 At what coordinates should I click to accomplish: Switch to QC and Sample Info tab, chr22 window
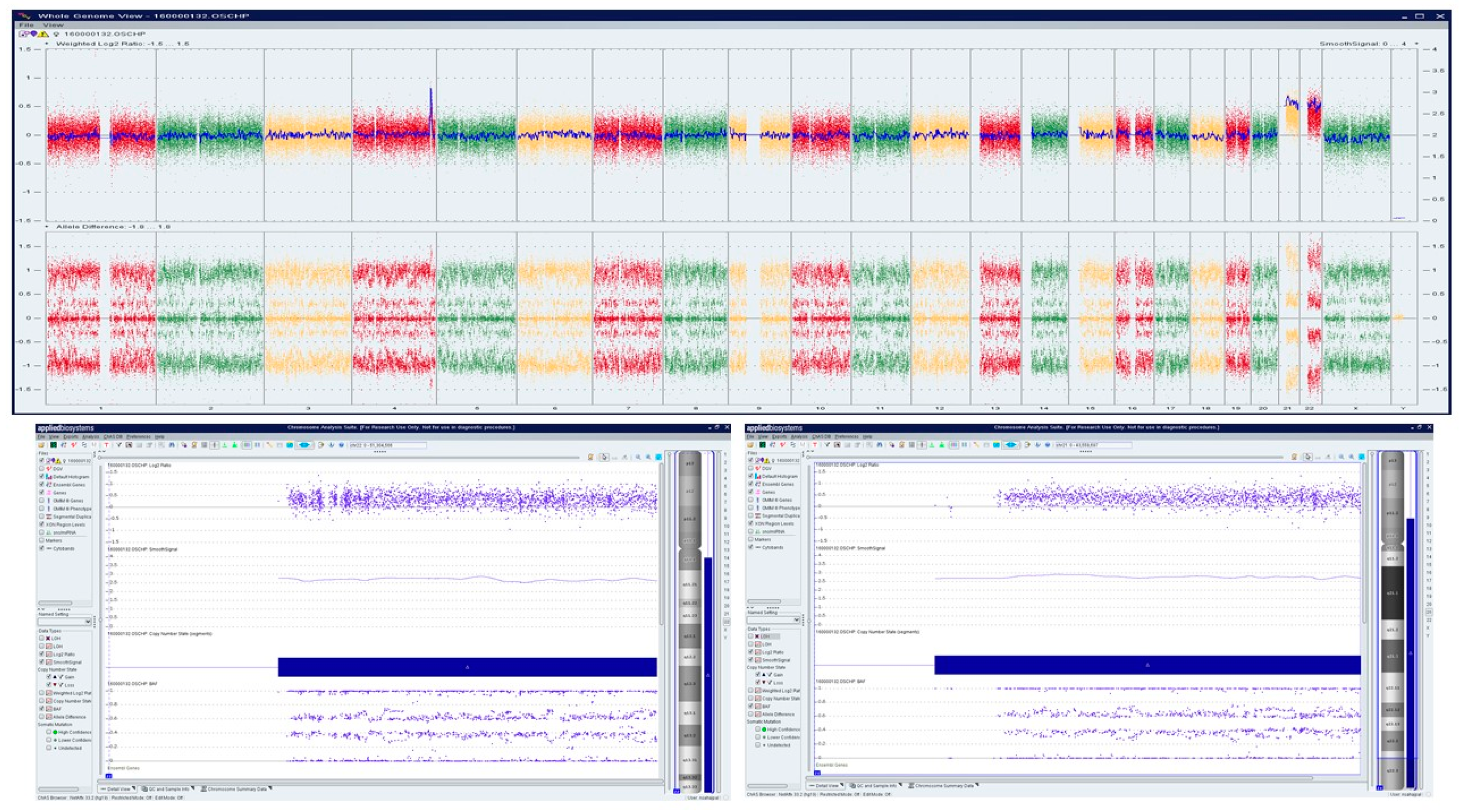coord(168,789)
